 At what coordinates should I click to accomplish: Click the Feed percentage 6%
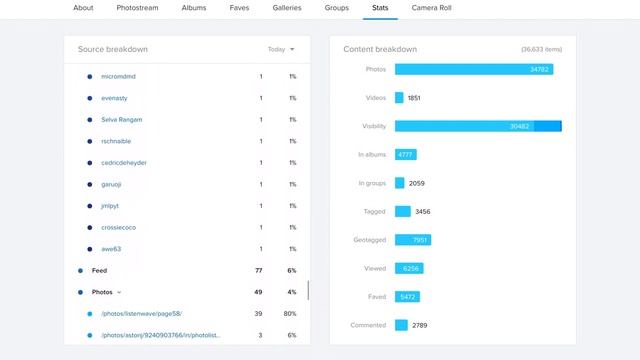click(291, 271)
